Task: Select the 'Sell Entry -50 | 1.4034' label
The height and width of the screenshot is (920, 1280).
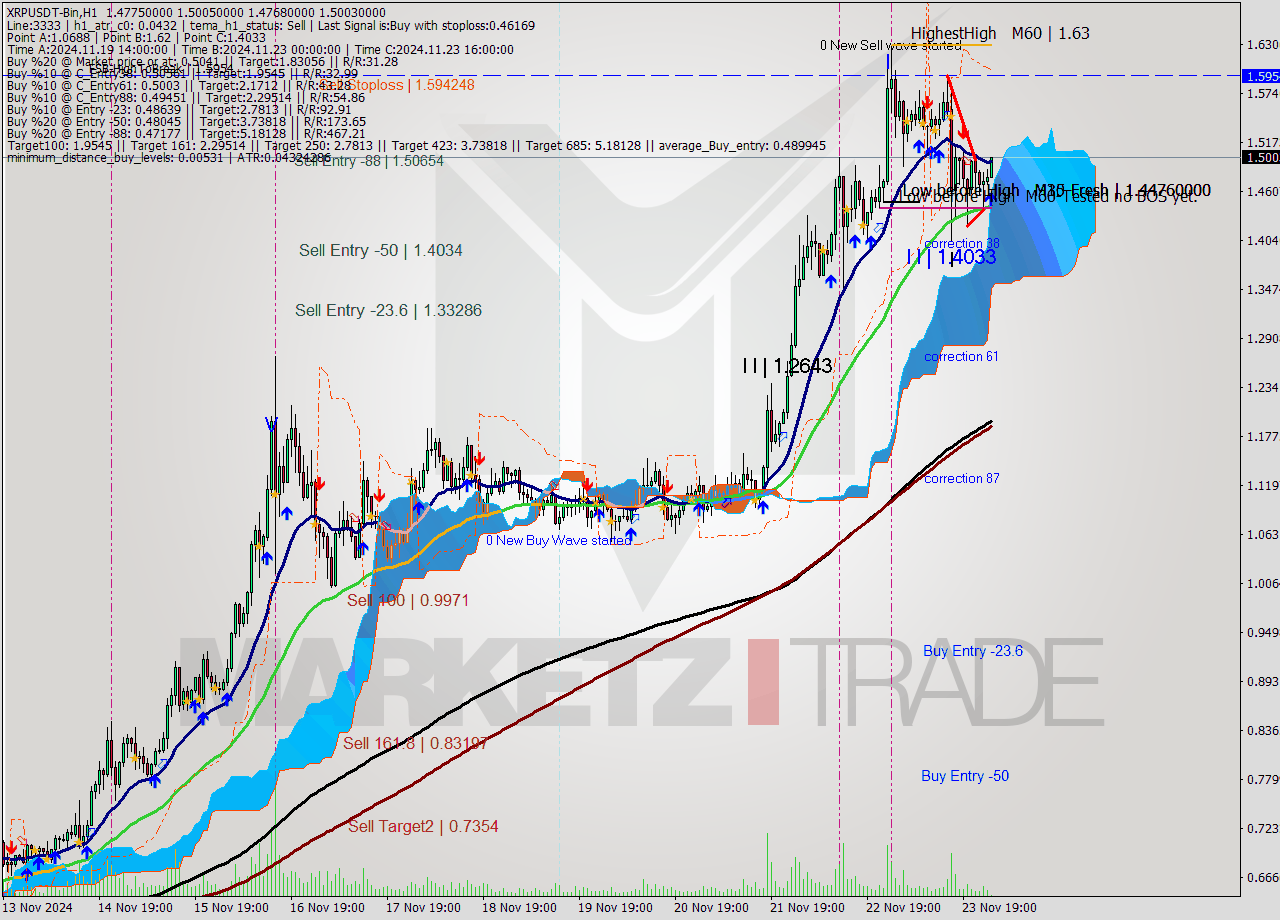Action: coord(381,250)
